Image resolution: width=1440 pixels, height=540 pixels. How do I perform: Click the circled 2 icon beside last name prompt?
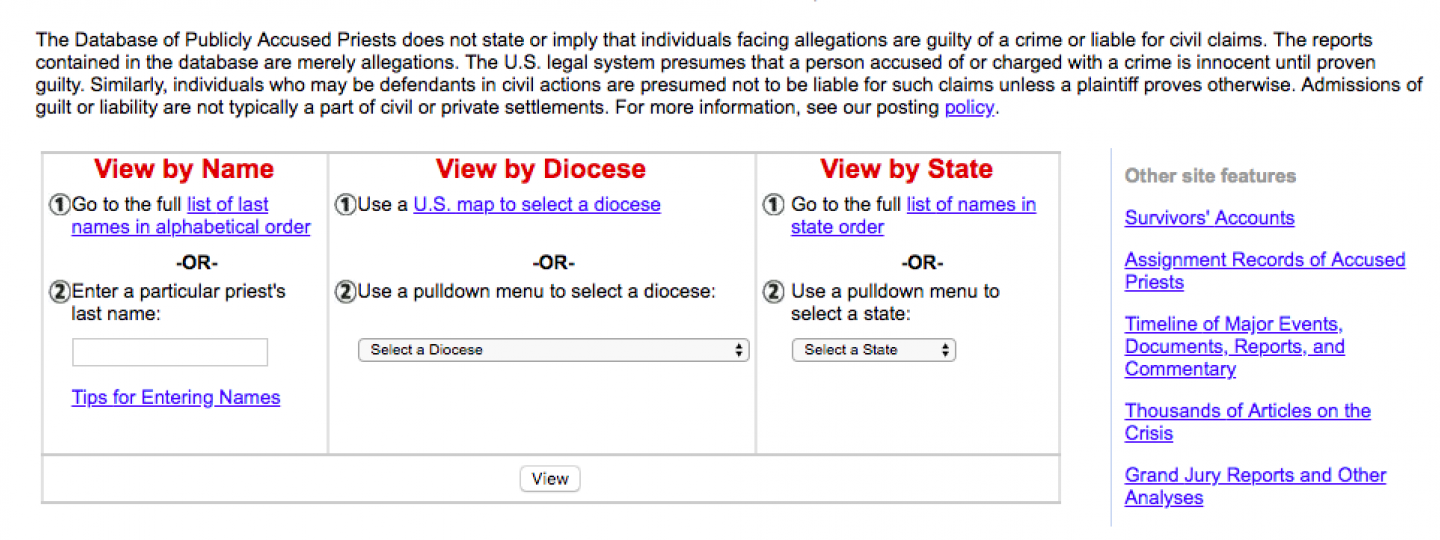click(60, 292)
